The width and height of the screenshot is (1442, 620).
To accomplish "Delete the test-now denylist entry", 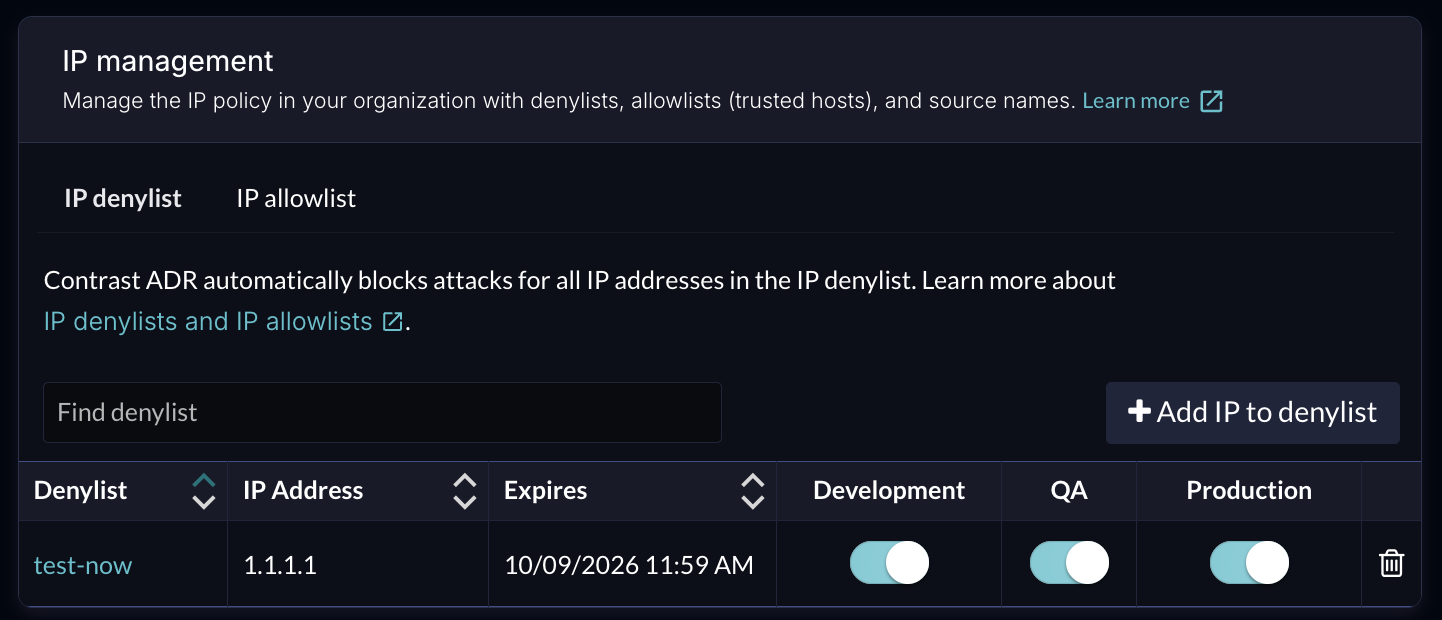I will click(x=1391, y=564).
